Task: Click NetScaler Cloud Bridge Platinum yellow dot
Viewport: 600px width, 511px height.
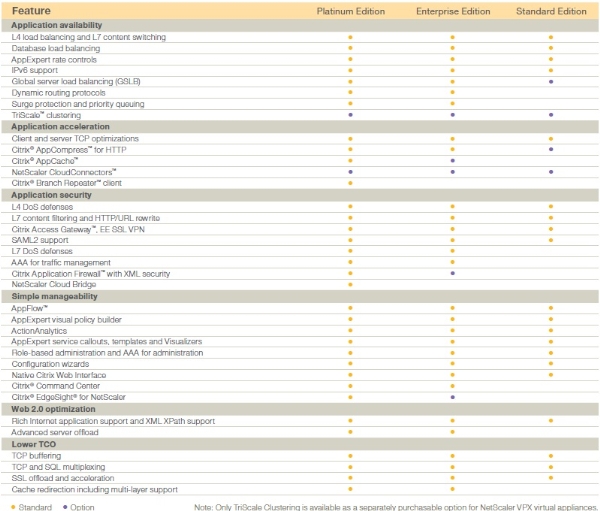Action: [x=350, y=284]
